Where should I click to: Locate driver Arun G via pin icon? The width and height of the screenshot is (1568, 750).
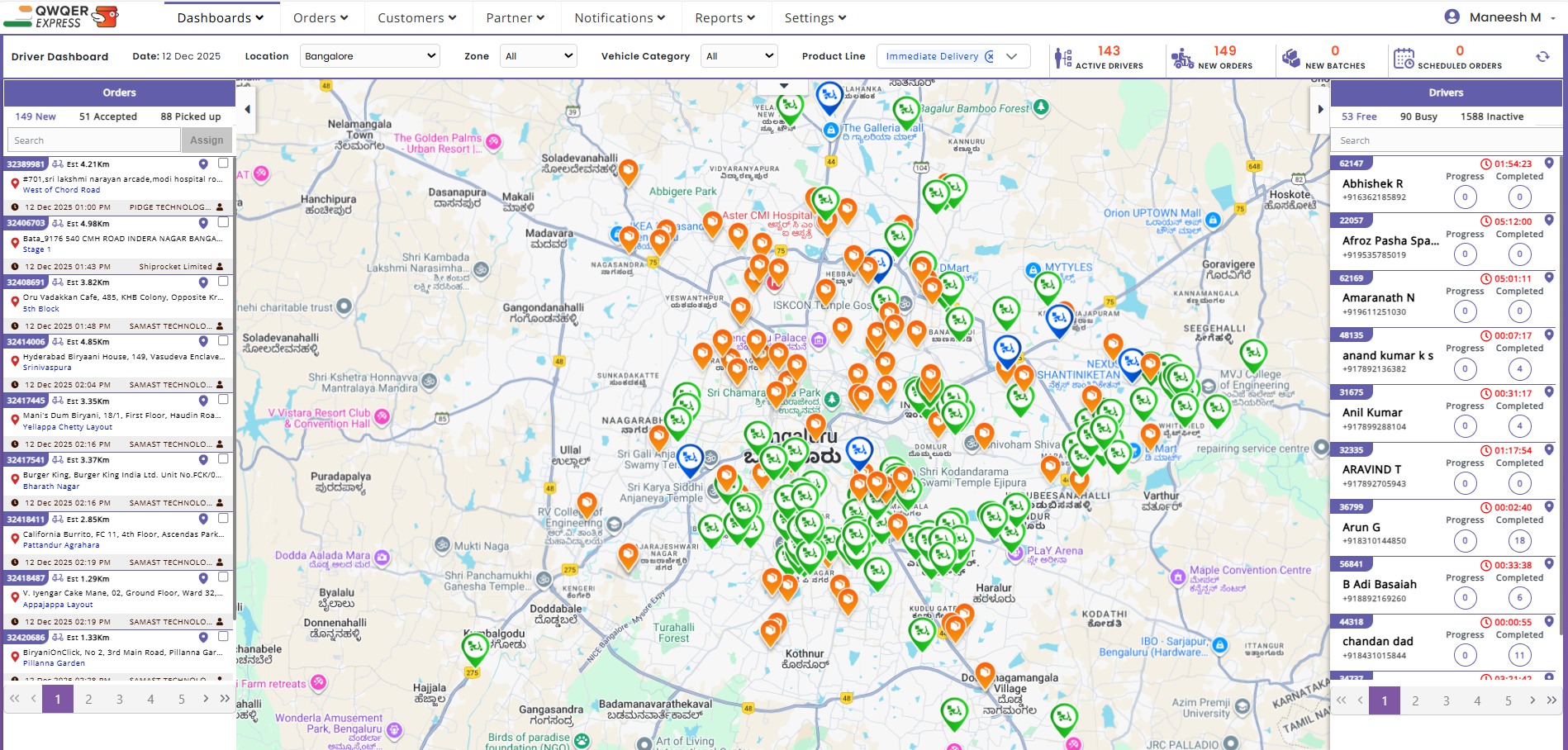pyautogui.click(x=1549, y=507)
